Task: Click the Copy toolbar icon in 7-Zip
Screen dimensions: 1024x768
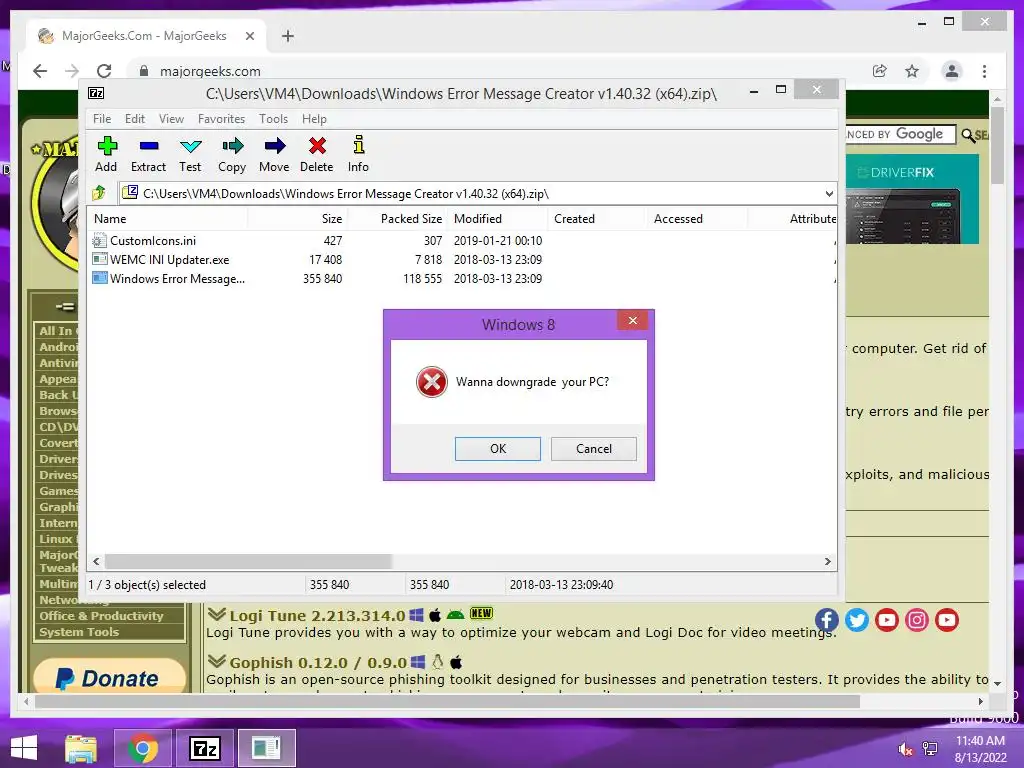Action: (232, 155)
